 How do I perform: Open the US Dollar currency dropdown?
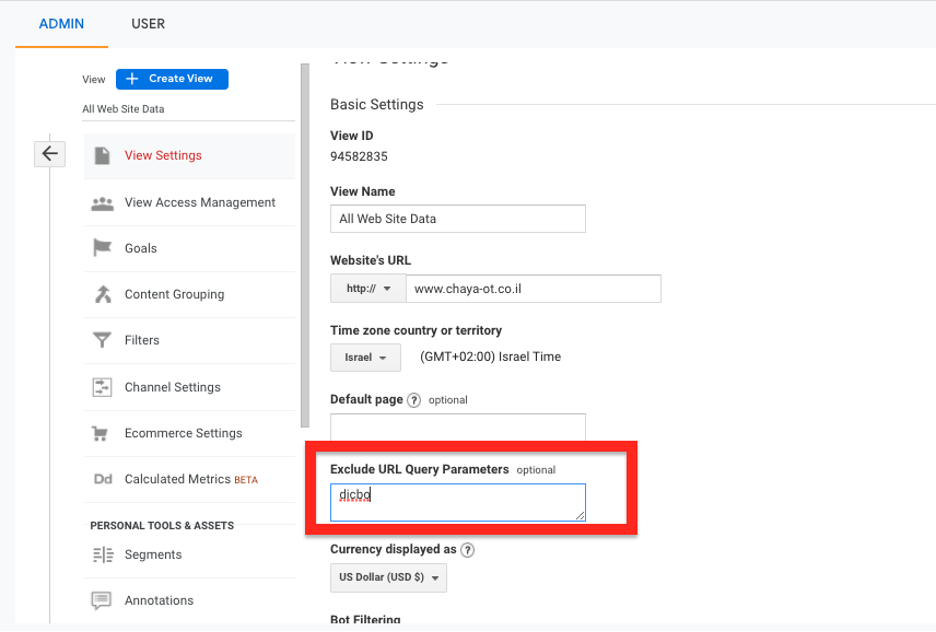pyautogui.click(x=388, y=578)
